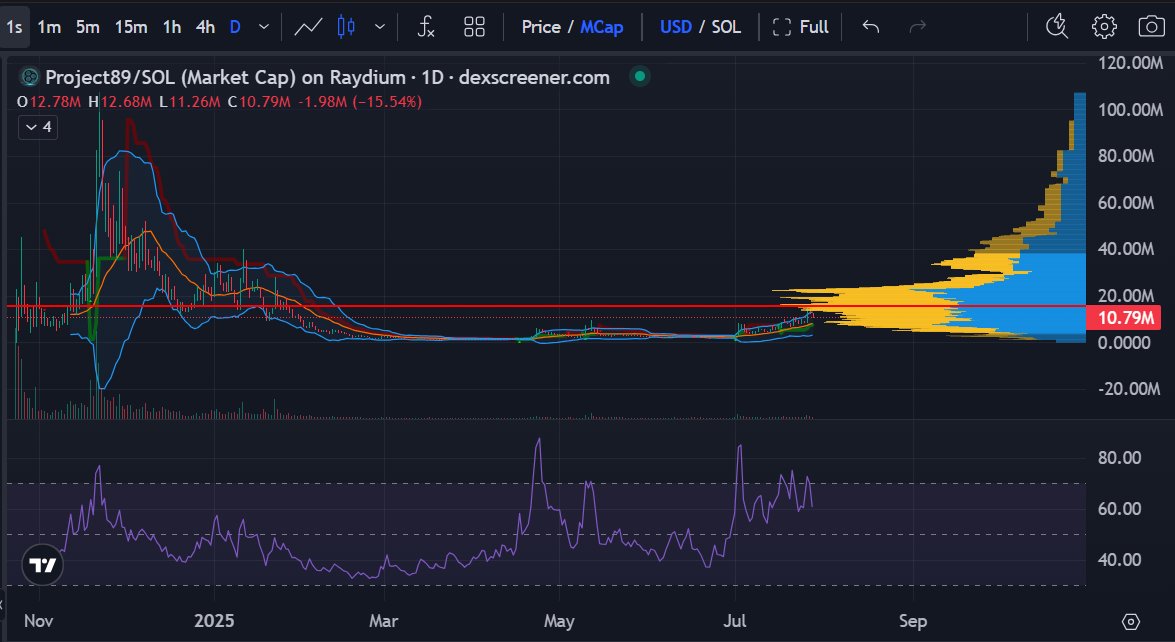The width and height of the screenshot is (1175, 642).
Task: Choose the 1h interval
Action: coord(172,27)
